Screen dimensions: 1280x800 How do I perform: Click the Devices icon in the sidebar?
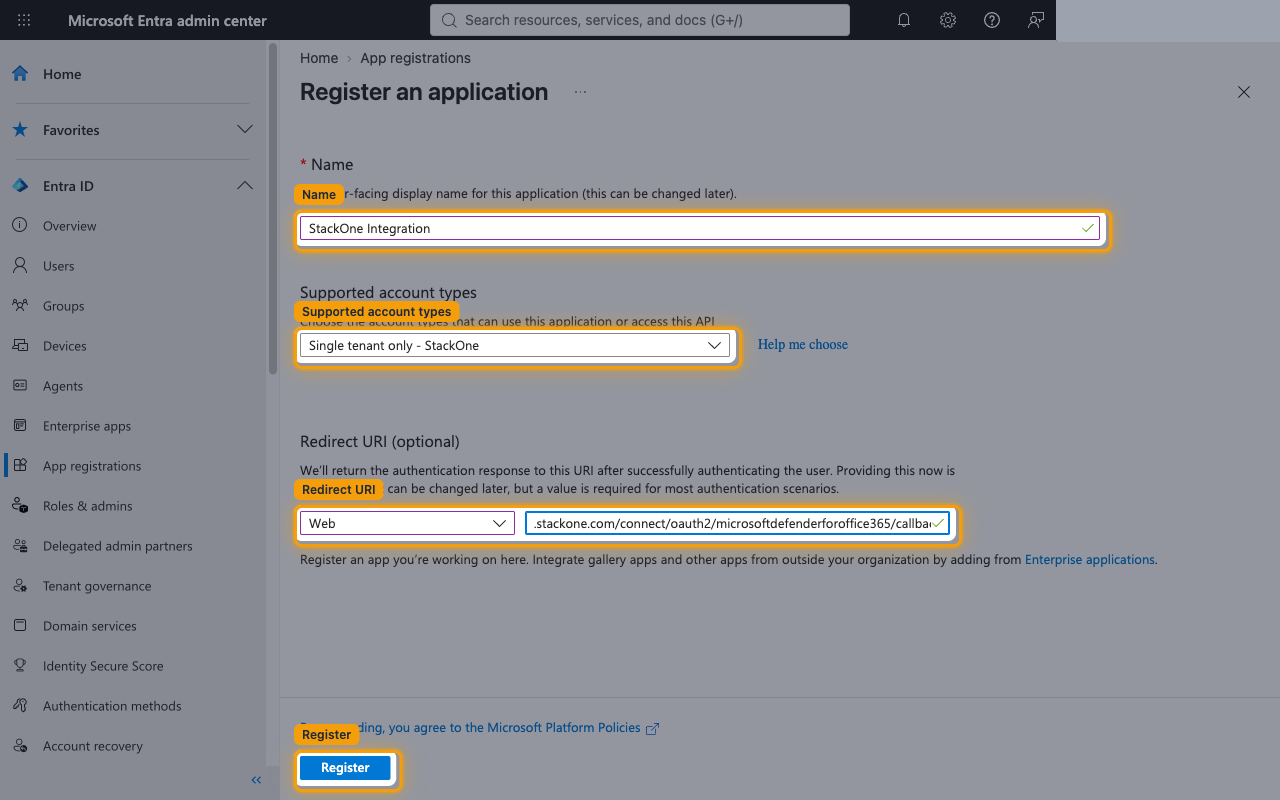point(20,346)
